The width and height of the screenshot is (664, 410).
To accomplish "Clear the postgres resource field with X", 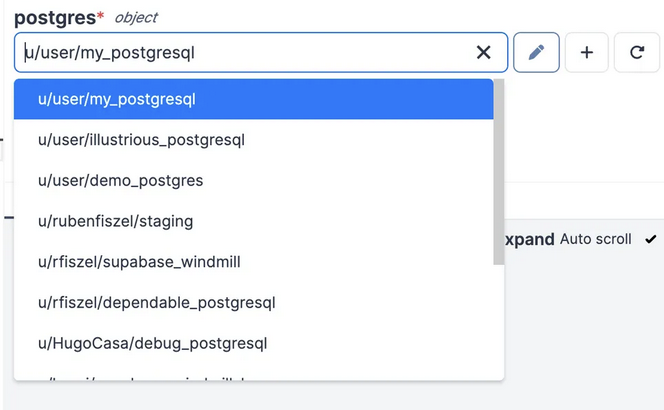I will pyautogui.click(x=483, y=53).
